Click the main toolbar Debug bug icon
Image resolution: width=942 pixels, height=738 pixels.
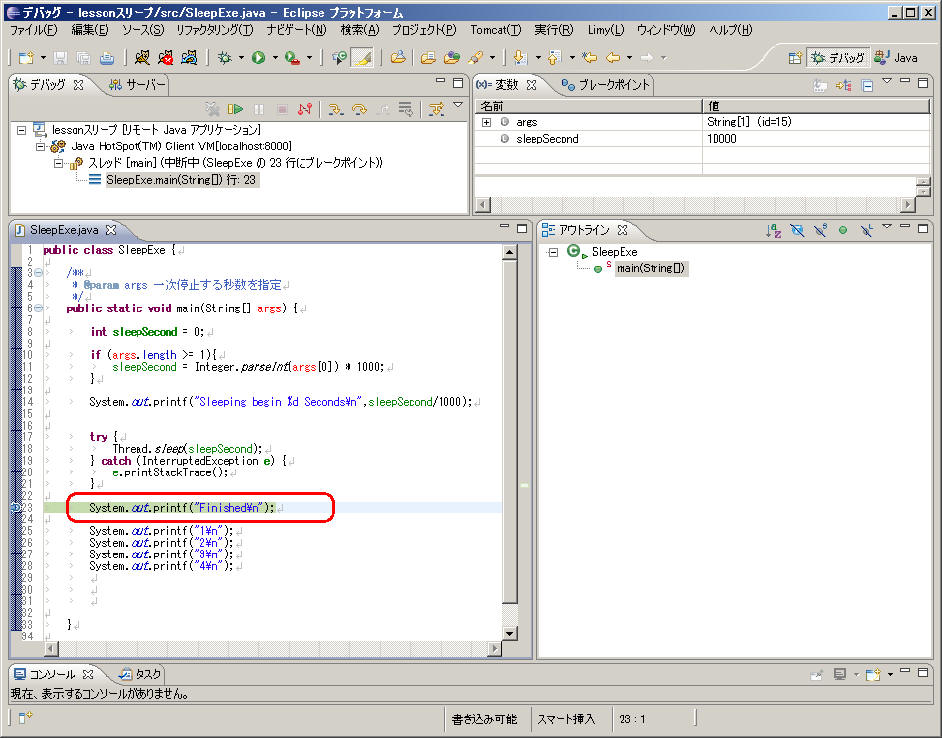coord(225,58)
